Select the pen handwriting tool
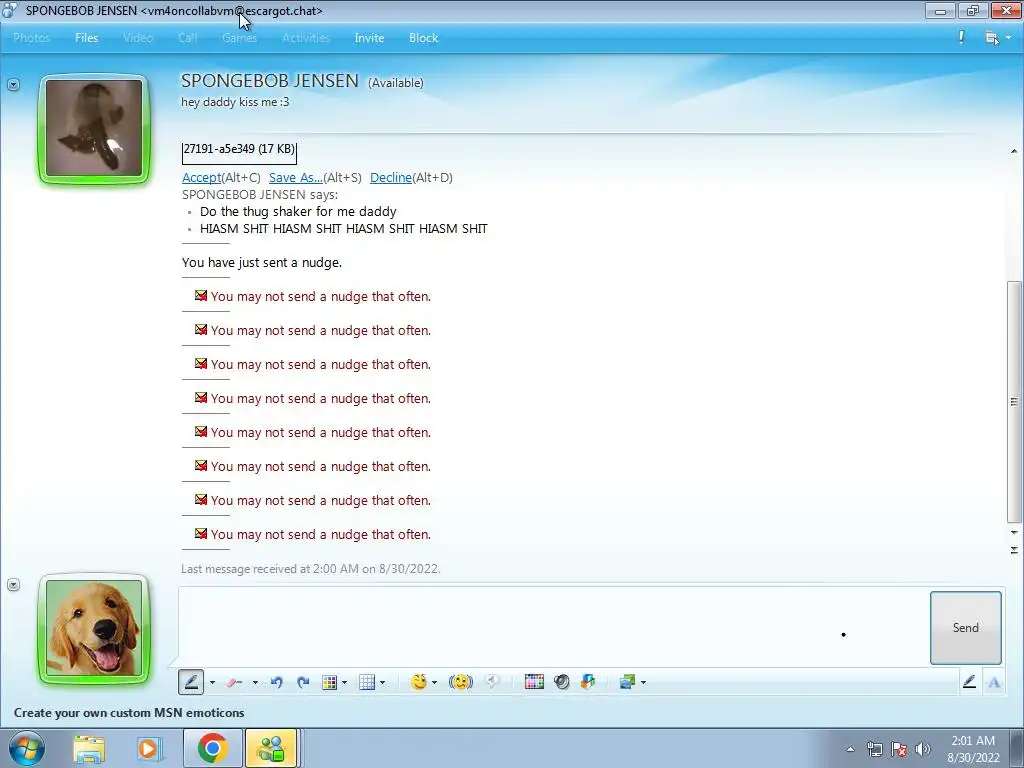The width and height of the screenshot is (1024, 768). (191, 682)
